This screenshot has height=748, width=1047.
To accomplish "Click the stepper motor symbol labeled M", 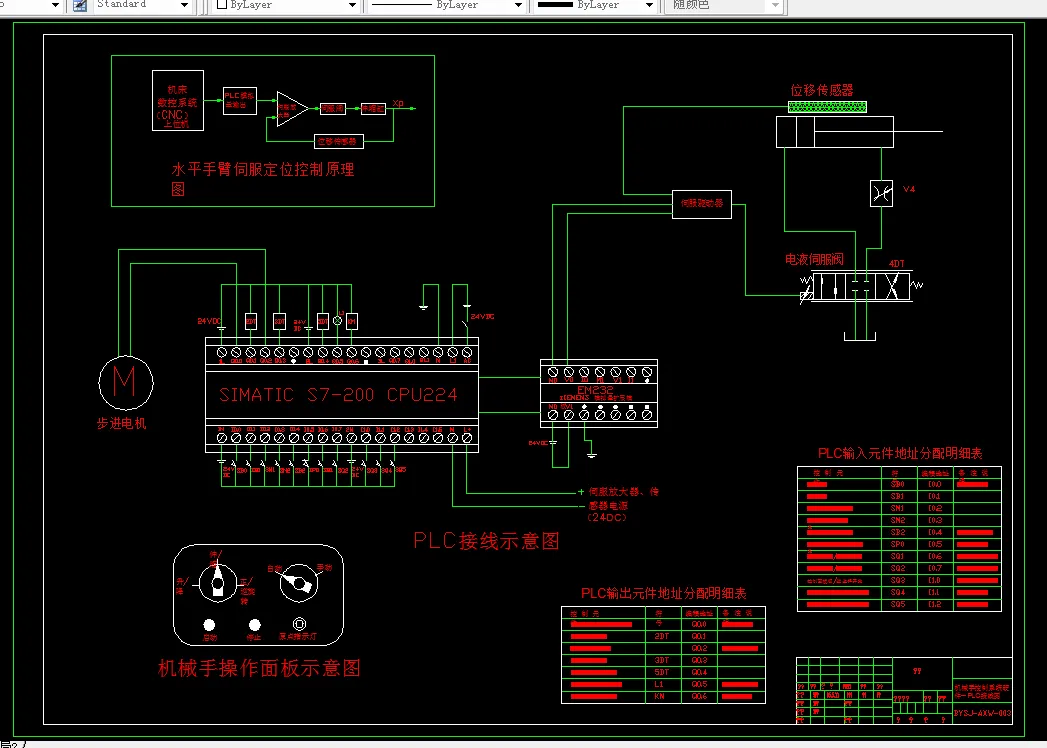I will coord(126,383).
